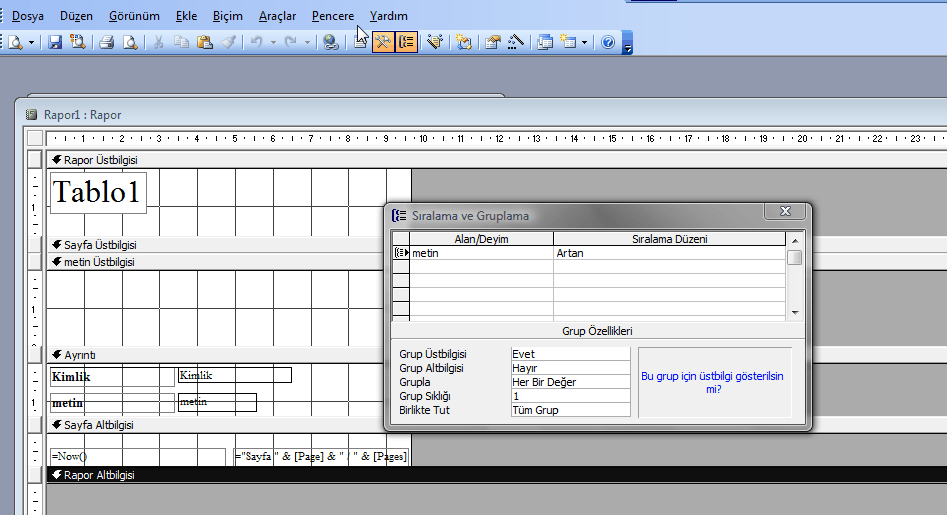Click the Microsoft Access Help question mark icon
This screenshot has width=947, height=515.
(608, 42)
